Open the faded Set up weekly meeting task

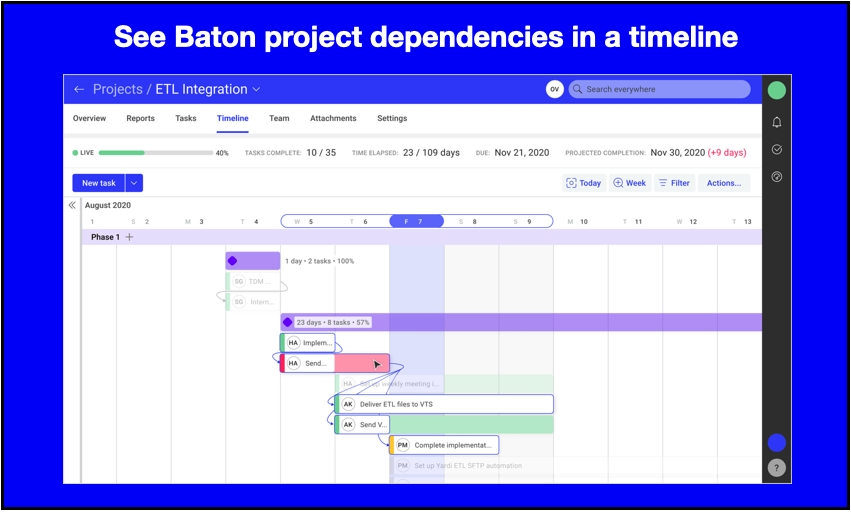point(444,384)
